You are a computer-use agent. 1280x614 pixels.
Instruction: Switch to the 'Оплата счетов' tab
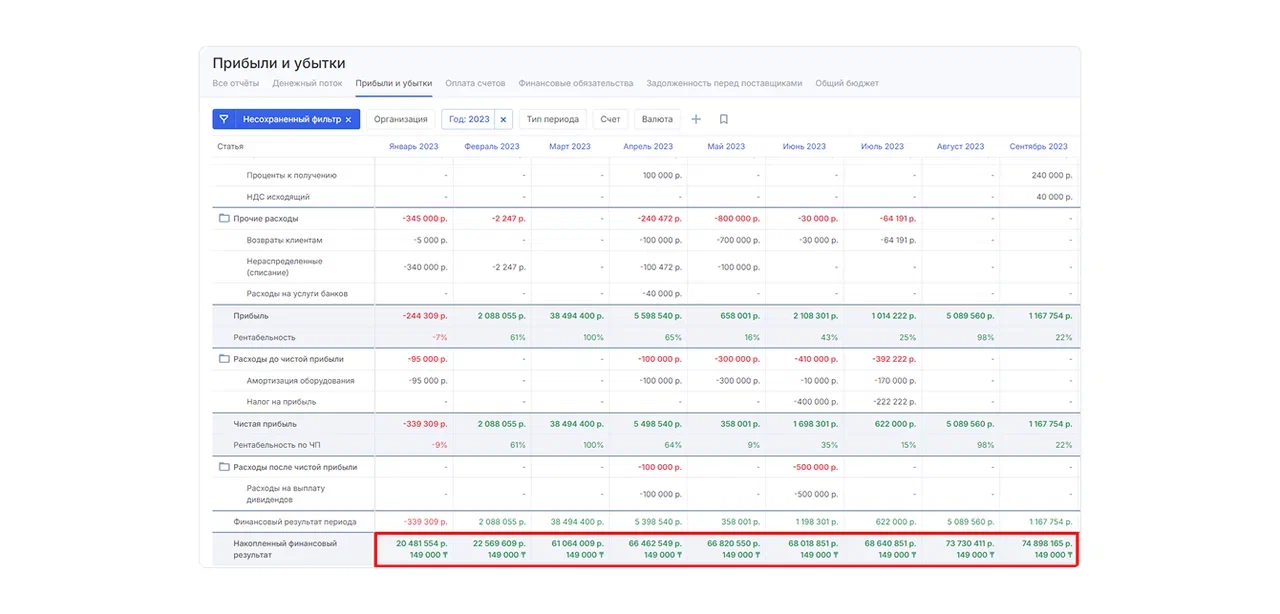(x=475, y=83)
